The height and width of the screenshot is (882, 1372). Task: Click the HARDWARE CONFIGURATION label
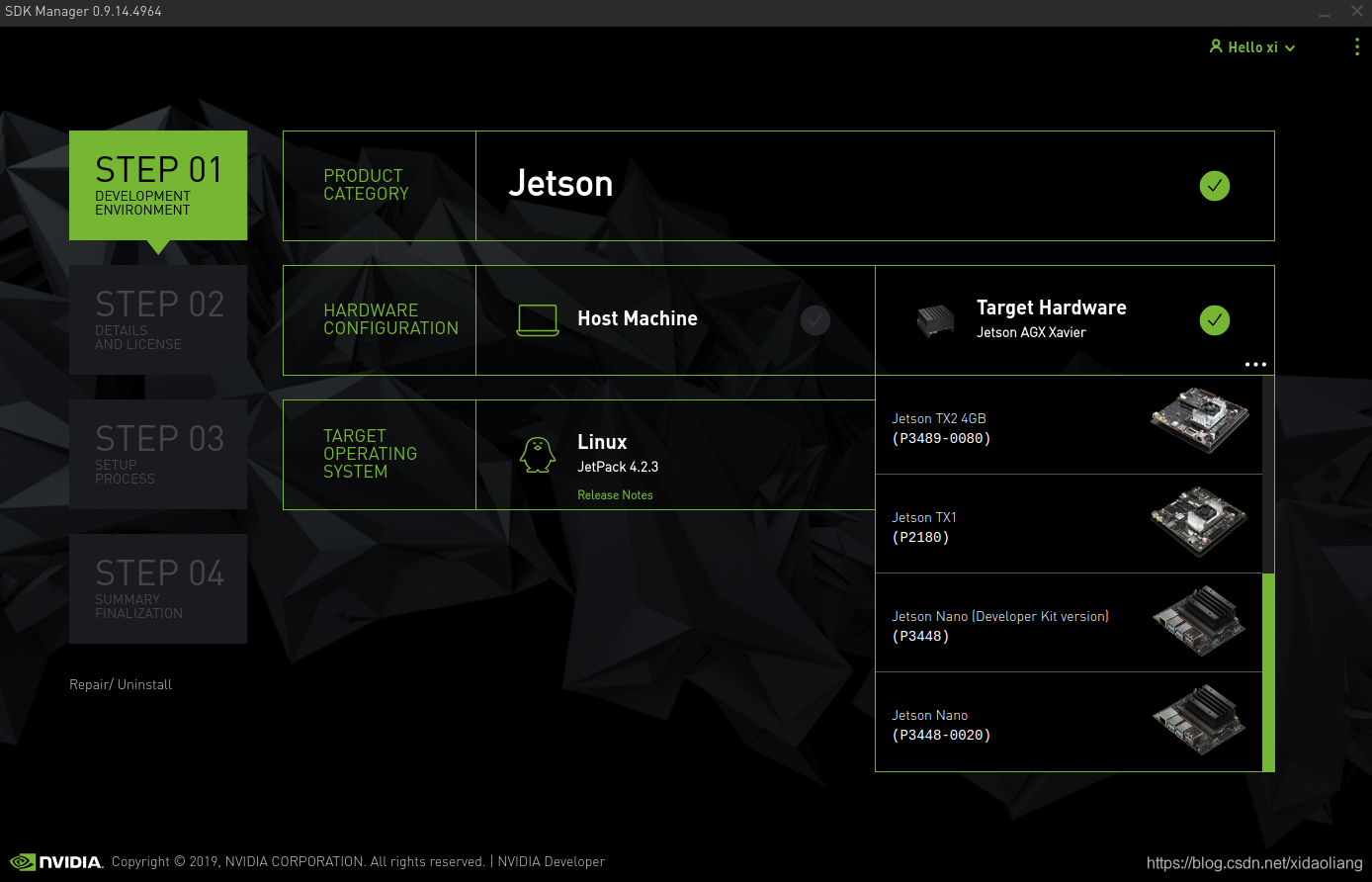tap(390, 319)
